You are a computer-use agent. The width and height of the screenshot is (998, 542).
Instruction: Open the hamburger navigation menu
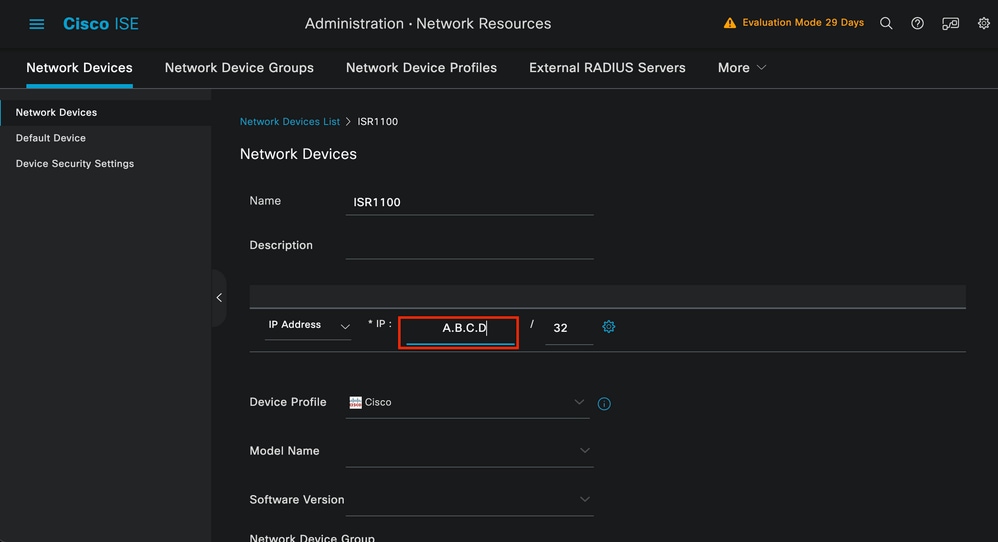tap(36, 24)
